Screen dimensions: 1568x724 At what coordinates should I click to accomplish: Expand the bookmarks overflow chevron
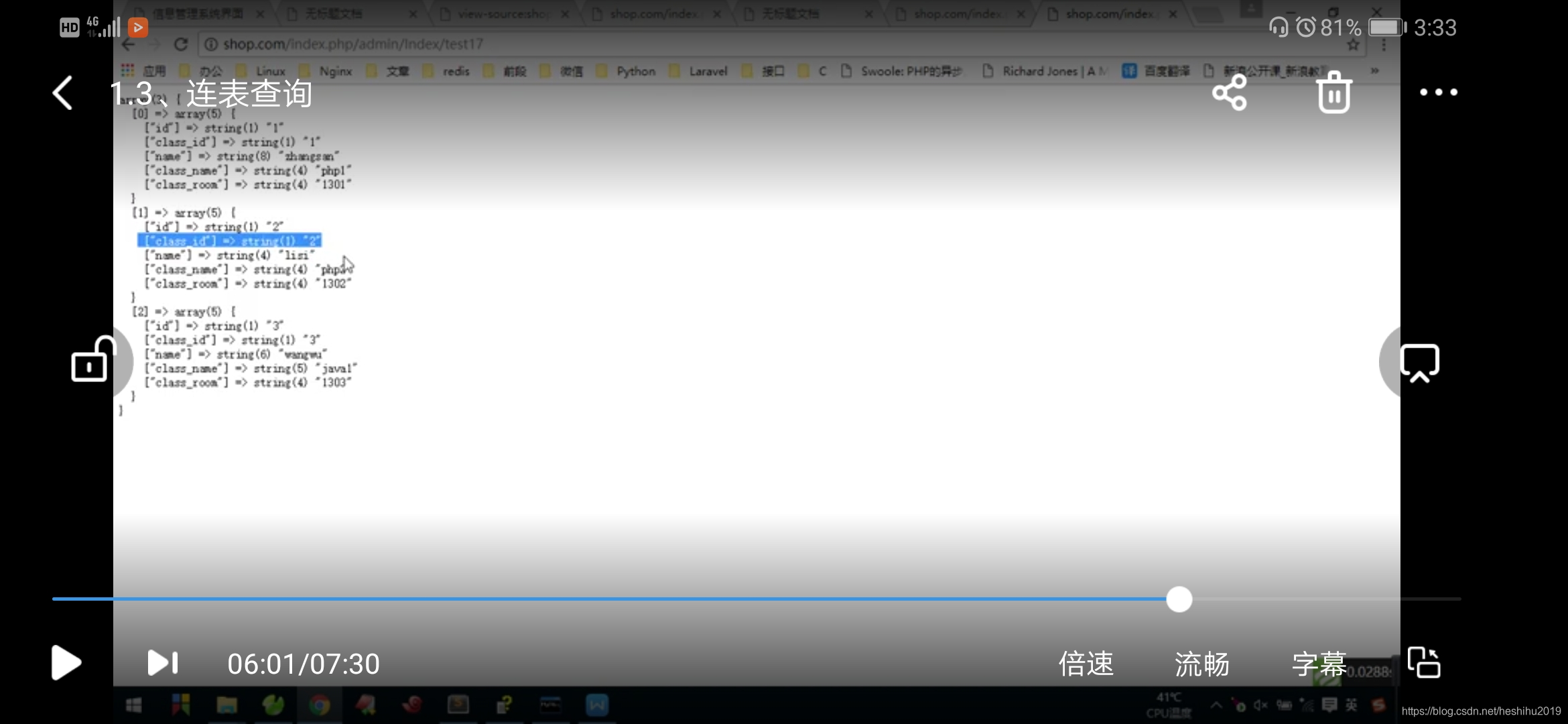pyautogui.click(x=1374, y=70)
